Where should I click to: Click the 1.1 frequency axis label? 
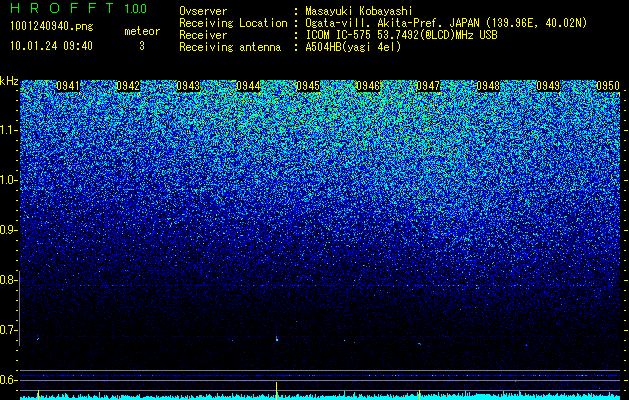[8, 130]
